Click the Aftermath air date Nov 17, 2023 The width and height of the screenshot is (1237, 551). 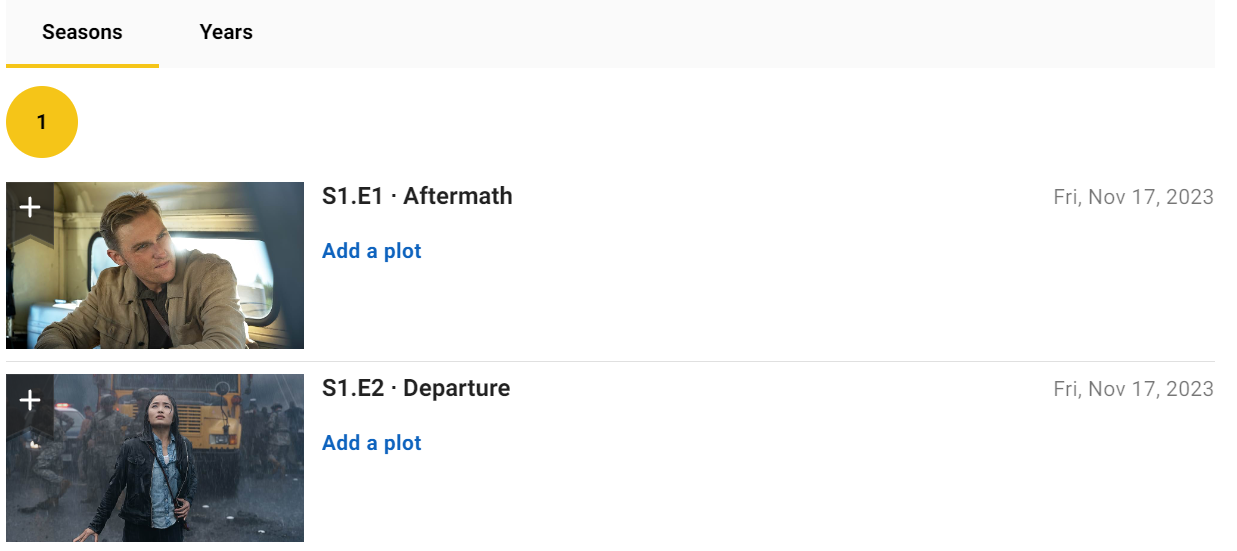tap(1133, 197)
